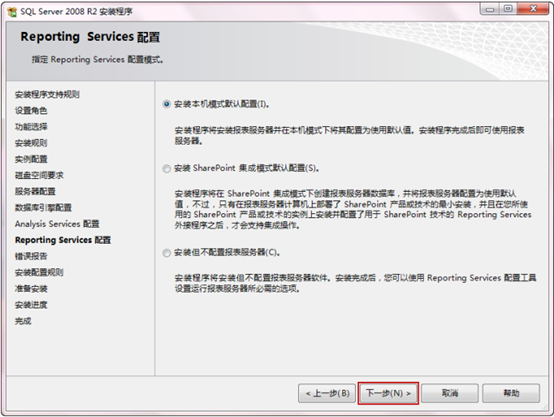Close the SQL Server setup window
The height and width of the screenshot is (417, 554).
point(533,9)
